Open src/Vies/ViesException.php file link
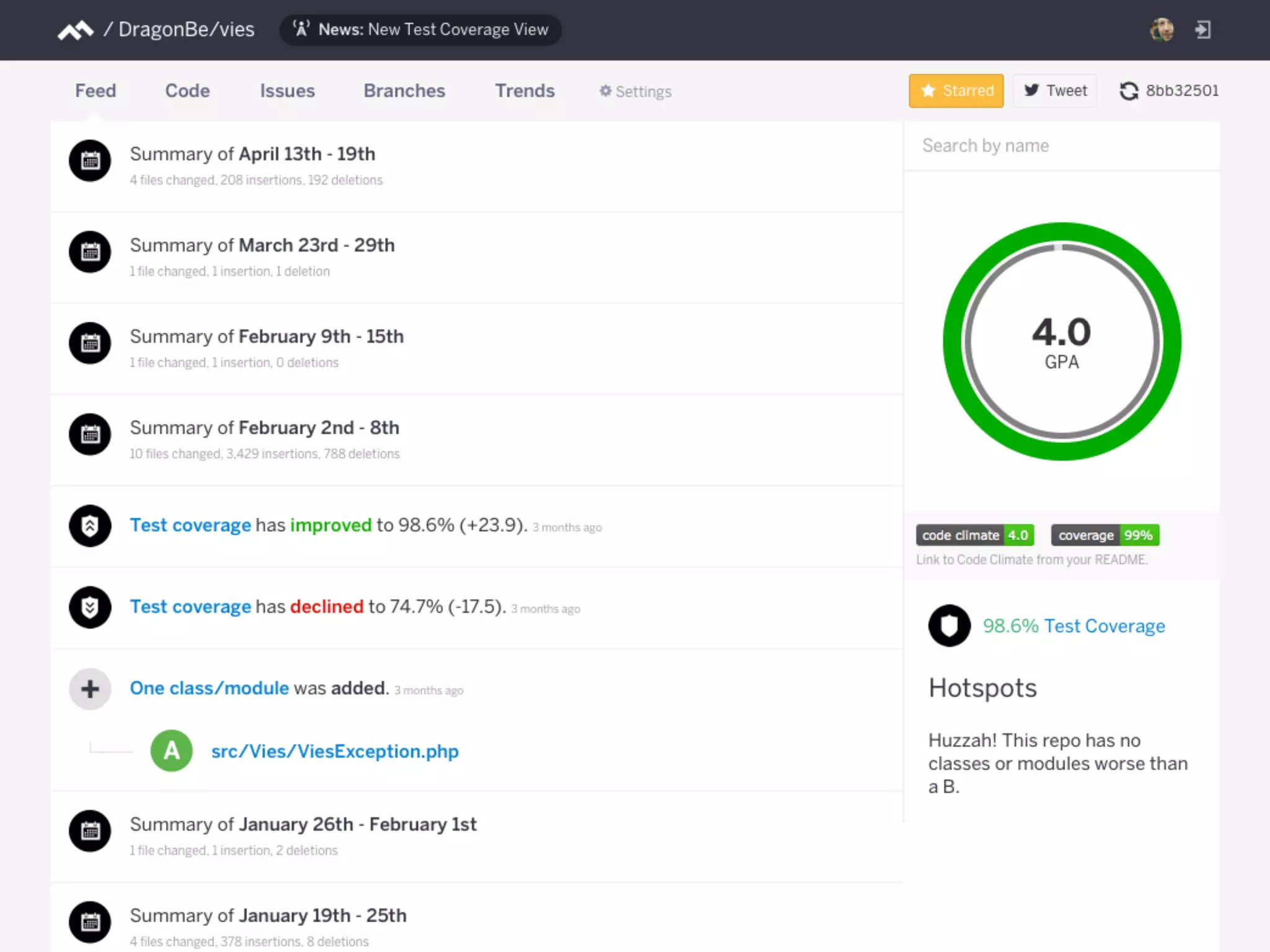Viewport: 1270px width, 952px height. (335, 751)
